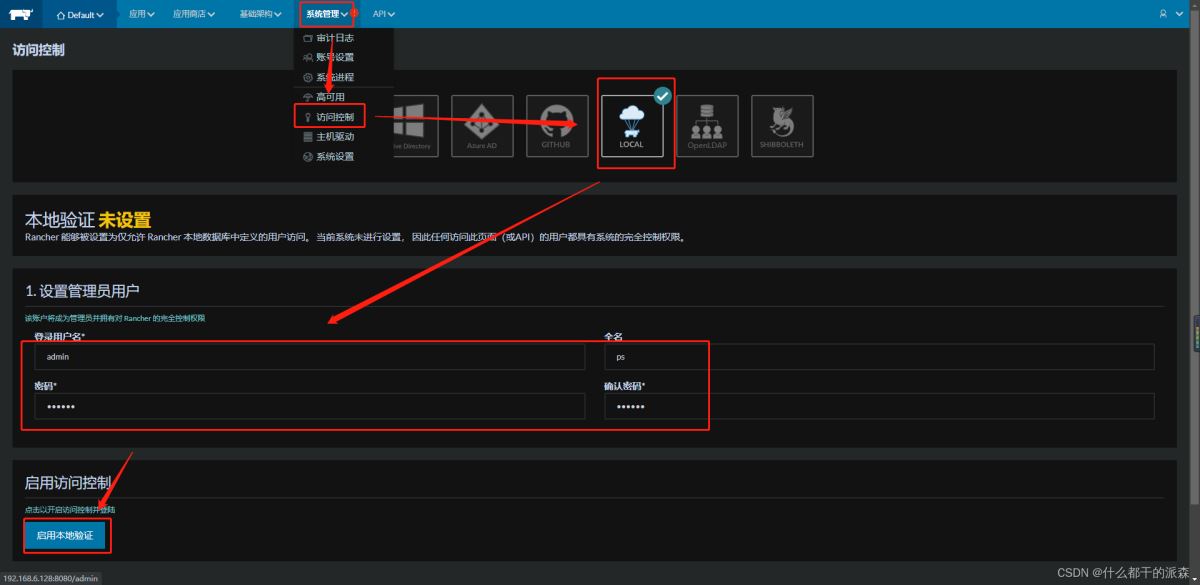Open the 系统管理 menu
The width and height of the screenshot is (1200, 585).
328,14
